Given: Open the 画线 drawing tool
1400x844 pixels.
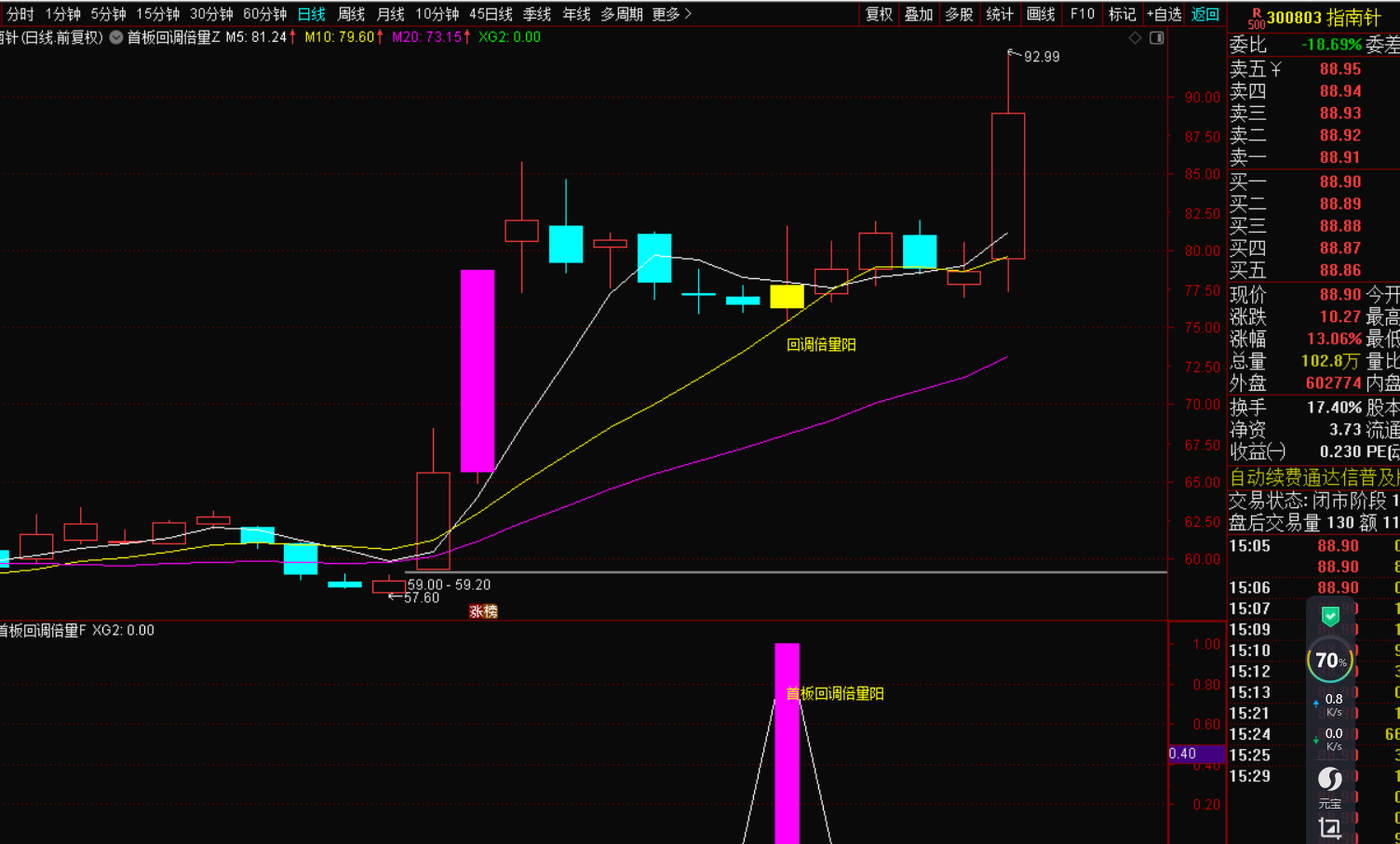Looking at the screenshot, I should 1041,14.
